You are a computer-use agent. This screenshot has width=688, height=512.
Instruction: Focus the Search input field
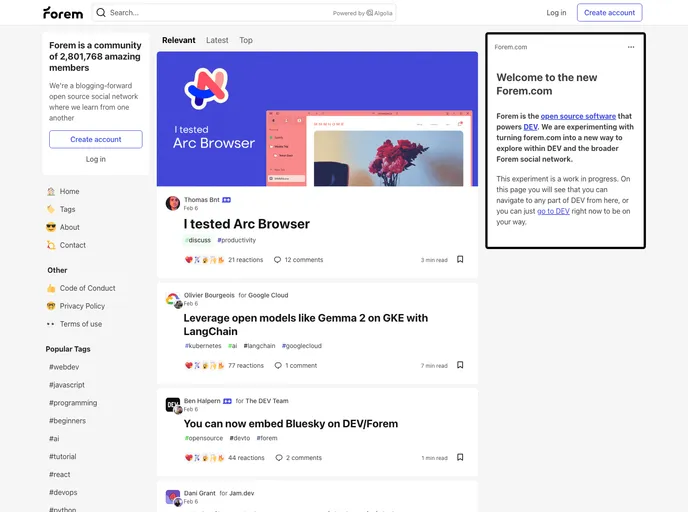point(244,13)
